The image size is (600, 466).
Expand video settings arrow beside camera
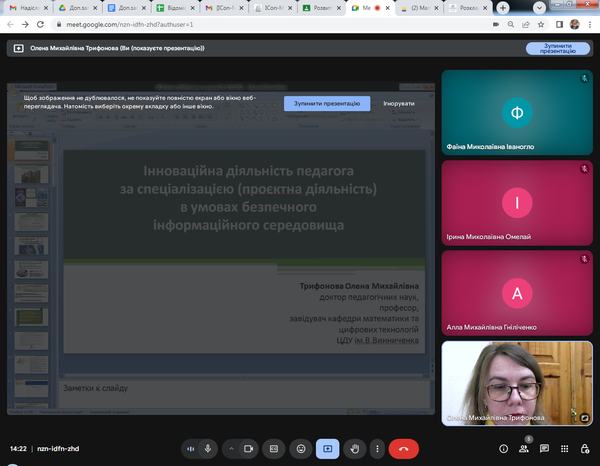(x=230, y=449)
